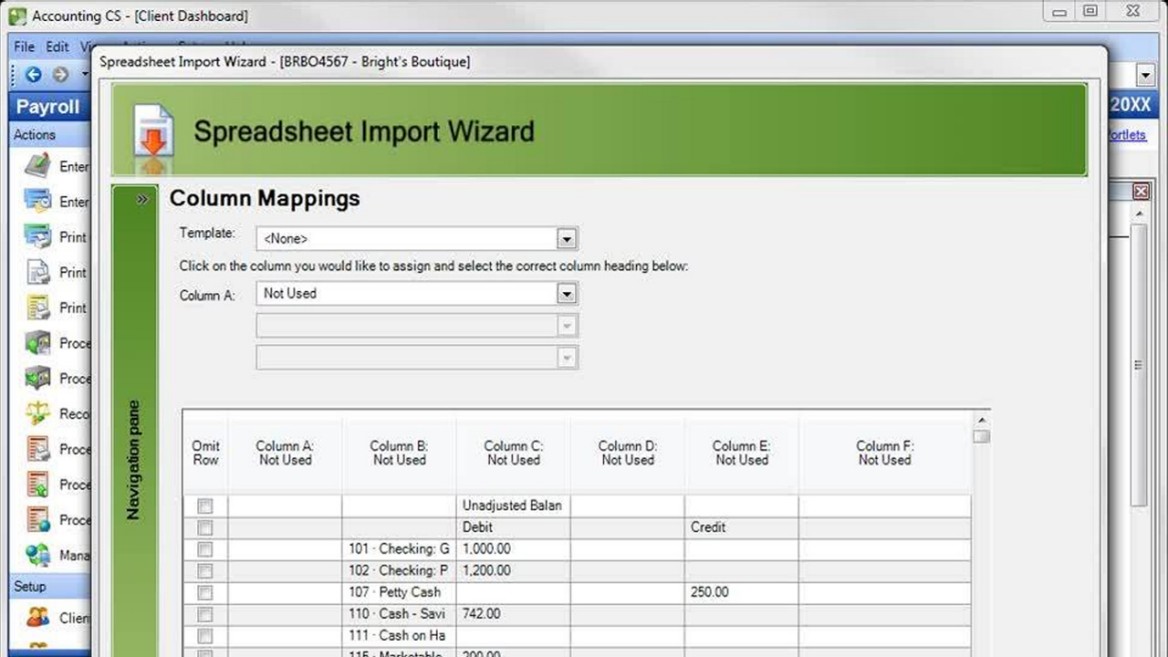The width and height of the screenshot is (1168, 657).
Task: Click the grid's vertical scrollbar up arrow
Action: point(981,420)
